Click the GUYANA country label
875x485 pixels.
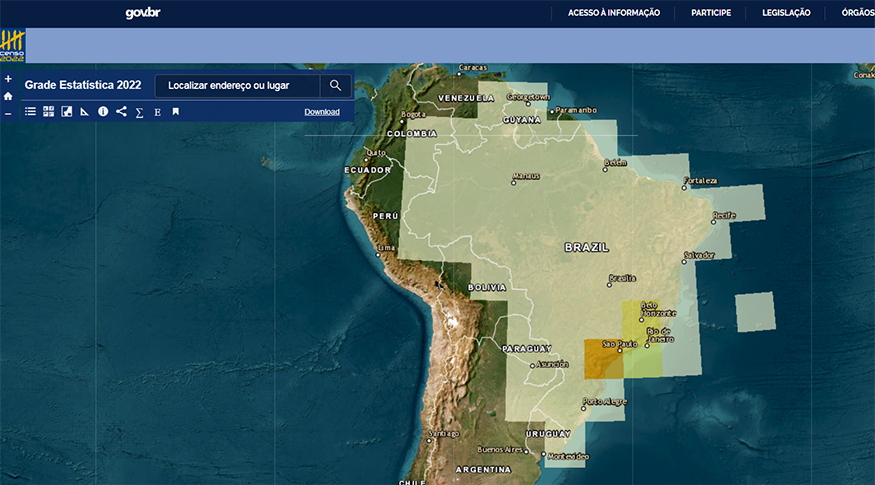522,119
